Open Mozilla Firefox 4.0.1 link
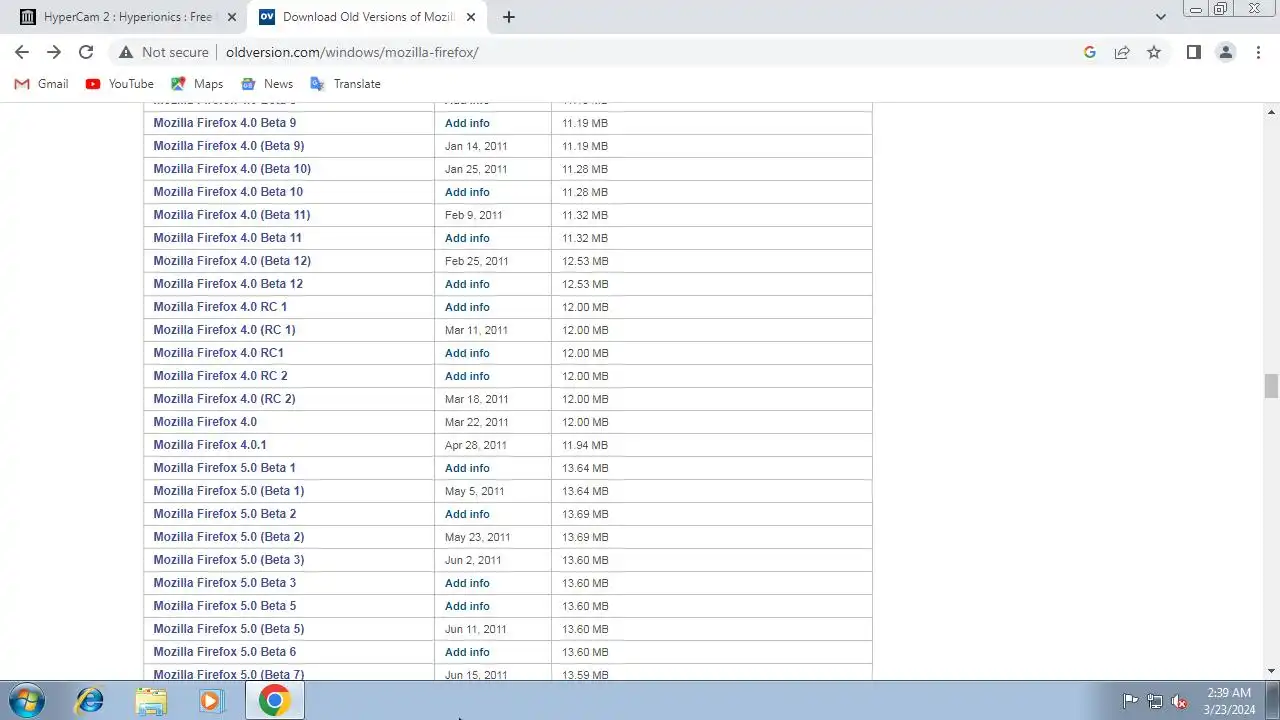 (x=209, y=445)
